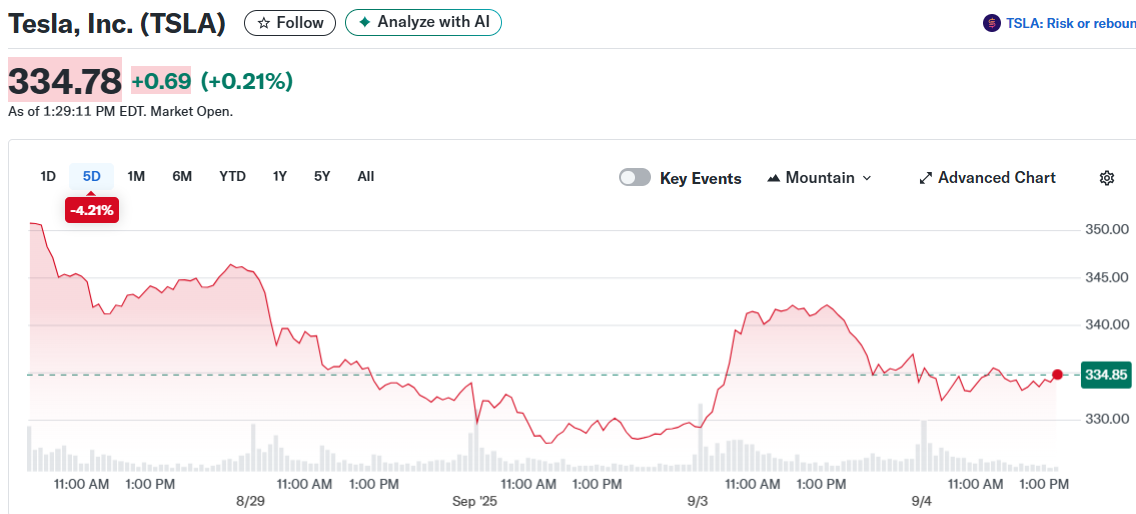Follow the Tesla stock
Screen dimensions: 1136x514
tap(290, 23)
